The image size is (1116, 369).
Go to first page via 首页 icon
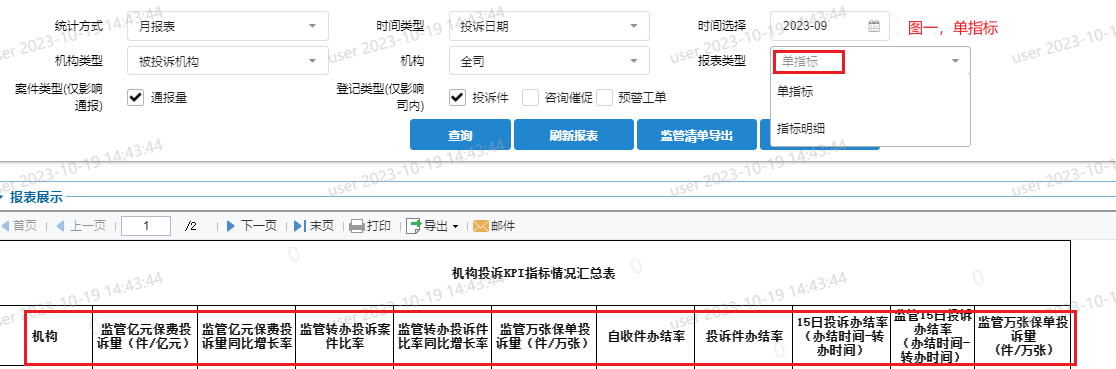[x=5, y=226]
